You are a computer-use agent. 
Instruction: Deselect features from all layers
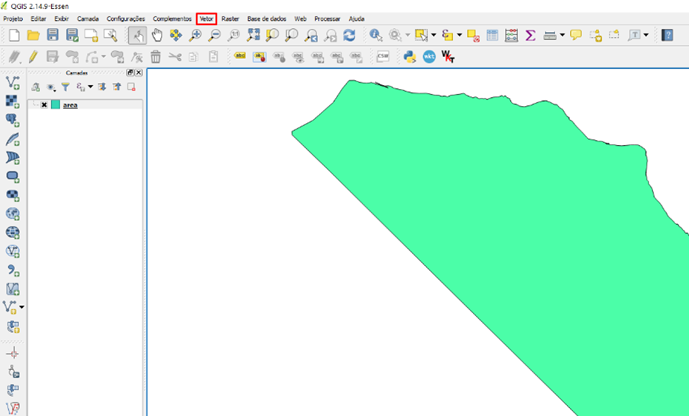point(473,35)
